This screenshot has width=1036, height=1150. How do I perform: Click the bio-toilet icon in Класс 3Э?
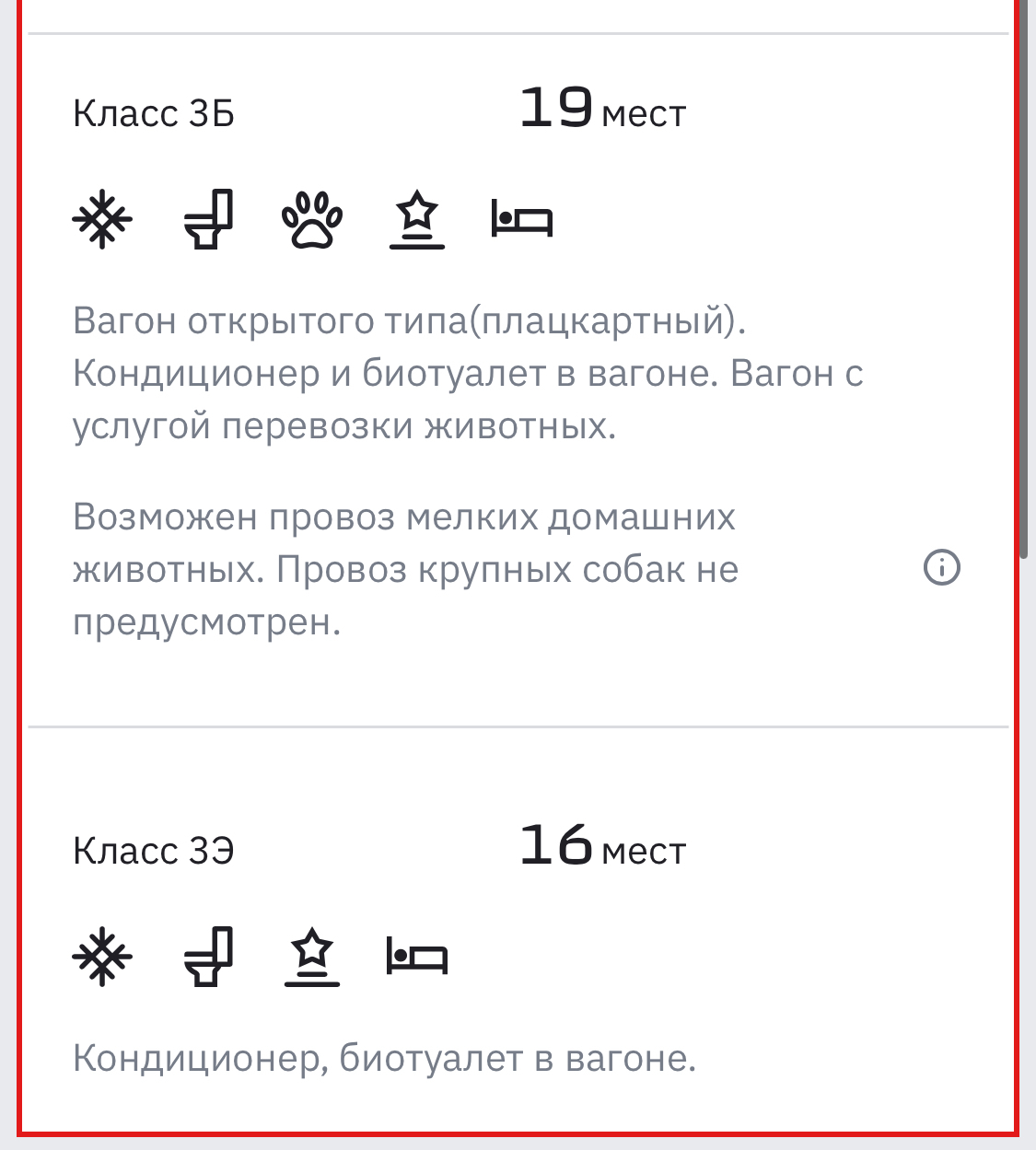pos(209,957)
